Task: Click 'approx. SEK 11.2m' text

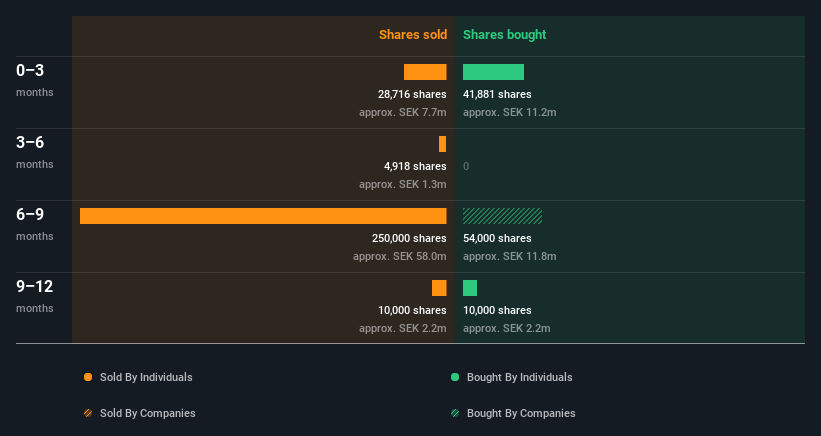Action: tap(509, 113)
